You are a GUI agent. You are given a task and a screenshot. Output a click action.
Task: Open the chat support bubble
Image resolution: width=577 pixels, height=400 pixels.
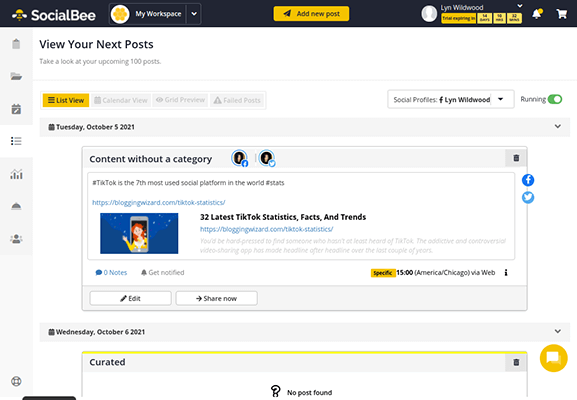point(553,358)
